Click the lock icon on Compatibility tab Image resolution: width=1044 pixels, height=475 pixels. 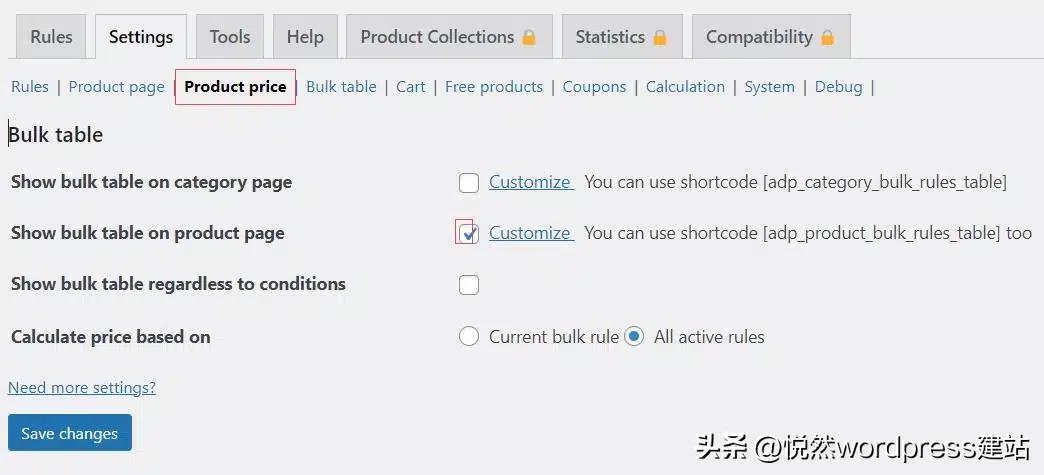click(x=827, y=38)
